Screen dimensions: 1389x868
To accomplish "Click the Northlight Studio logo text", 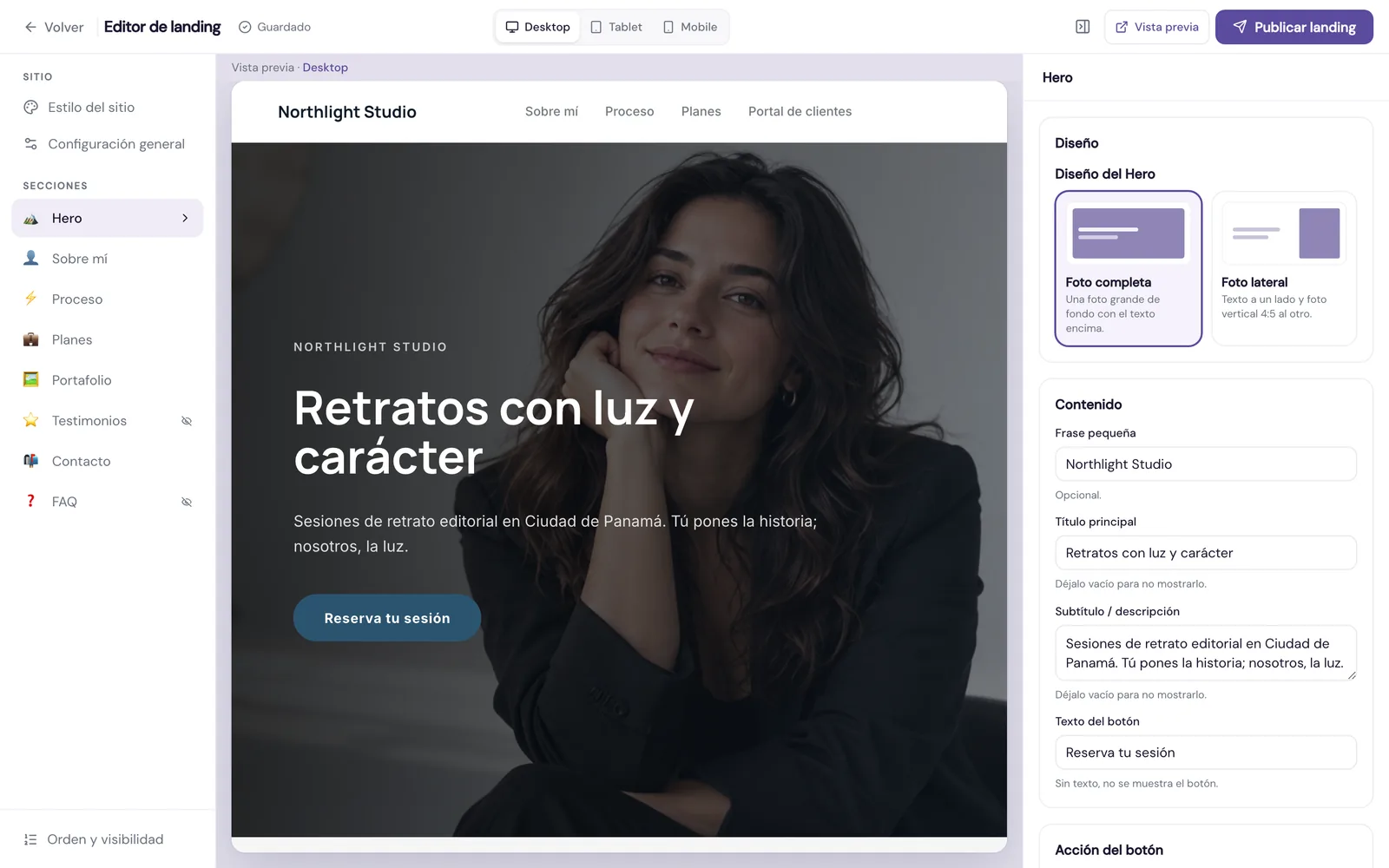I will pos(347,112).
